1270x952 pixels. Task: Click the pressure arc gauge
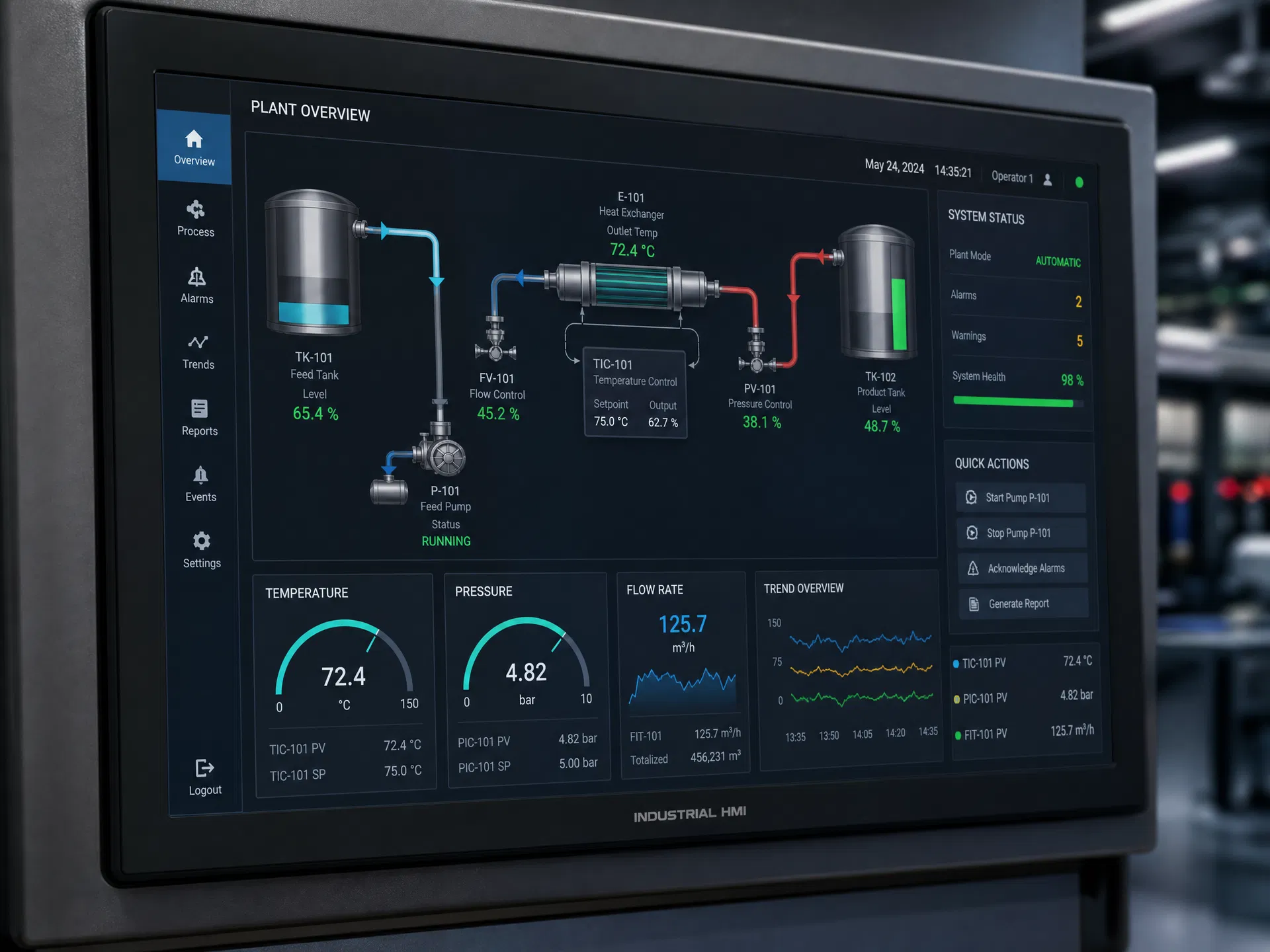(x=527, y=652)
